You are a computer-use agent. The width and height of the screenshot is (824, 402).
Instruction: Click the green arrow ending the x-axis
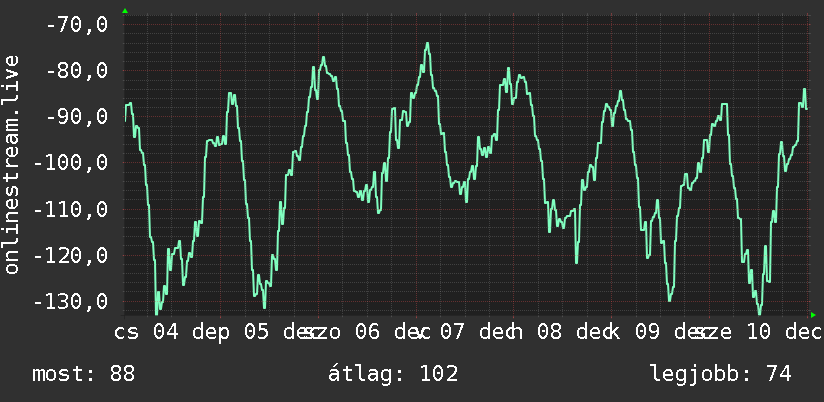[x=813, y=315]
